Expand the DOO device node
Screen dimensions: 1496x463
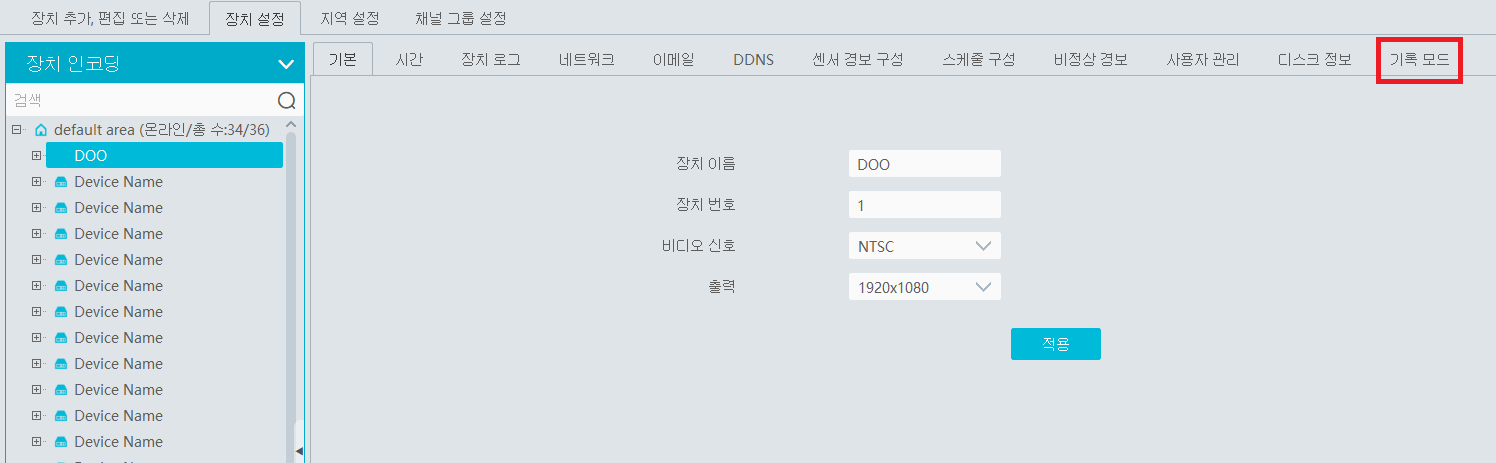pos(37,156)
